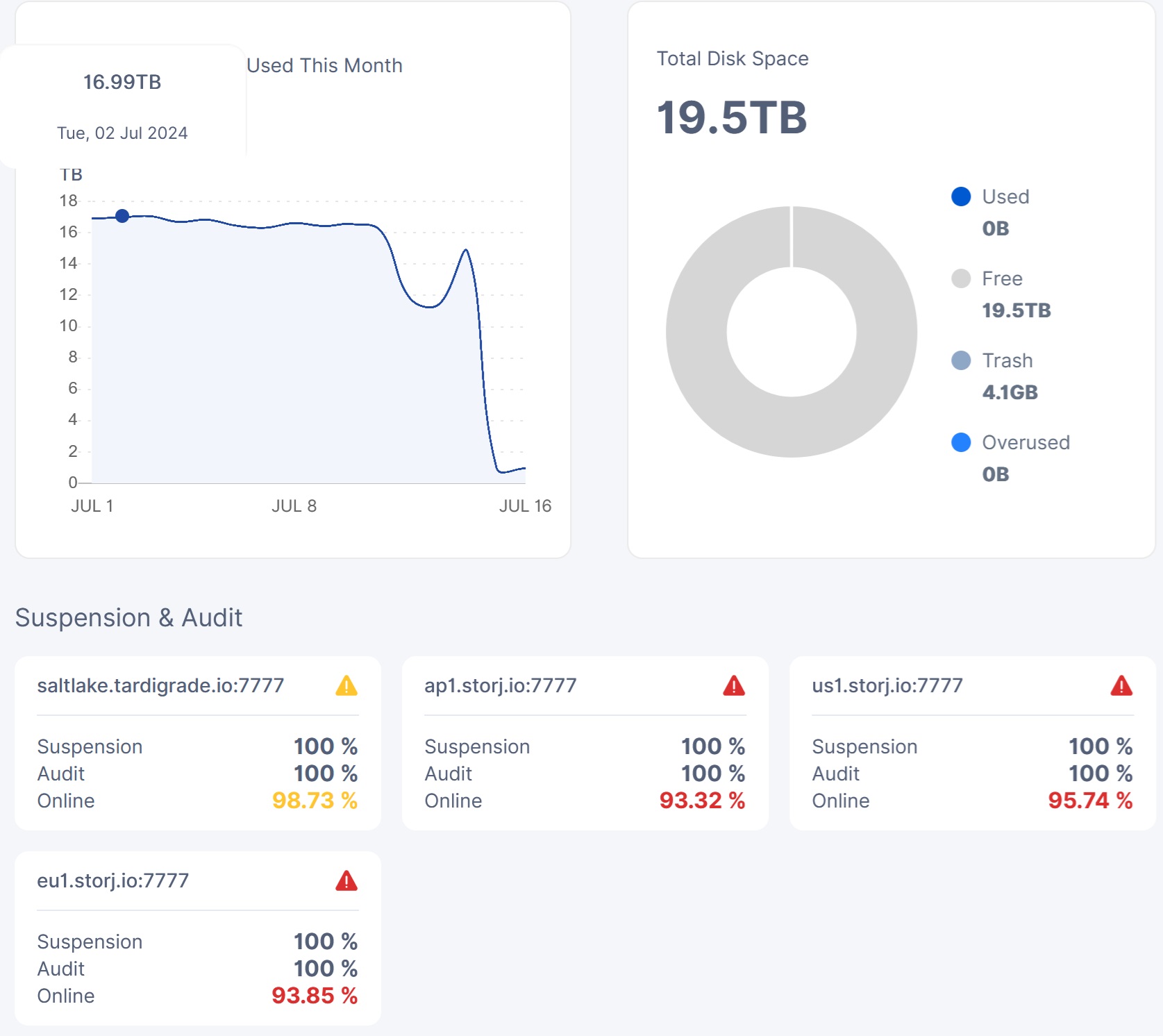Screen dimensions: 1163x1036
Task: Click the highlighted data point on the chart
Action: point(122,216)
